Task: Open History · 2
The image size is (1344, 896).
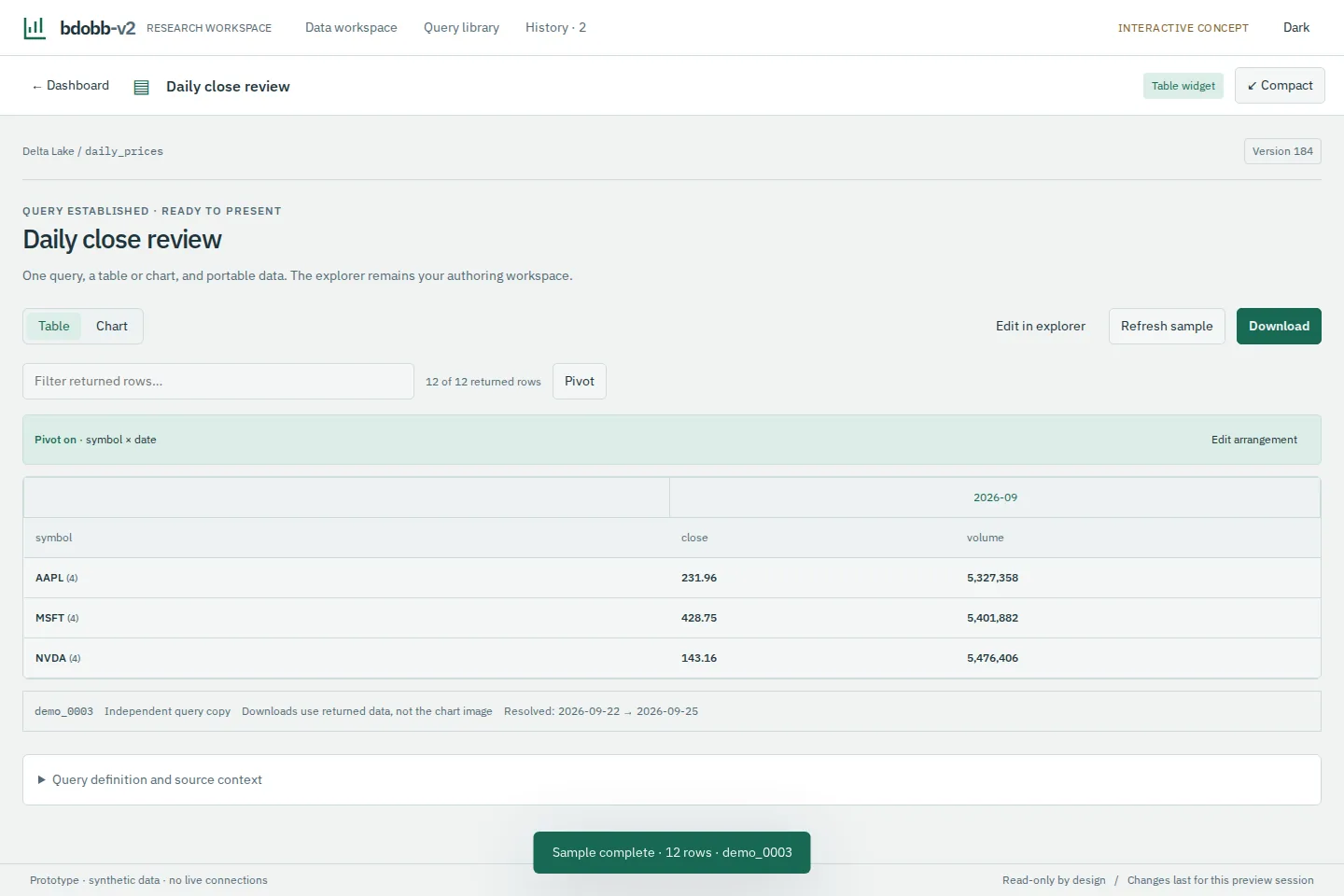Action: pyautogui.click(x=555, y=27)
